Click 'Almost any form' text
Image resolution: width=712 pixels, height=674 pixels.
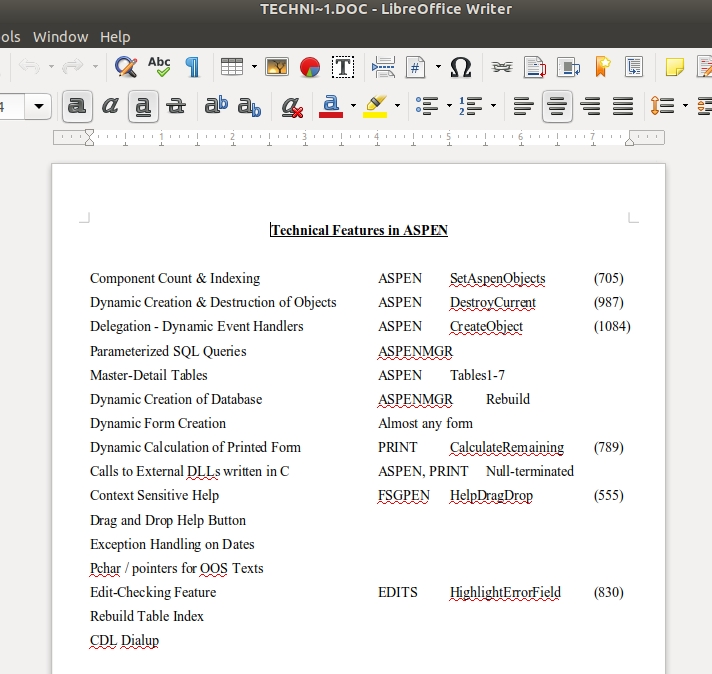pos(425,423)
